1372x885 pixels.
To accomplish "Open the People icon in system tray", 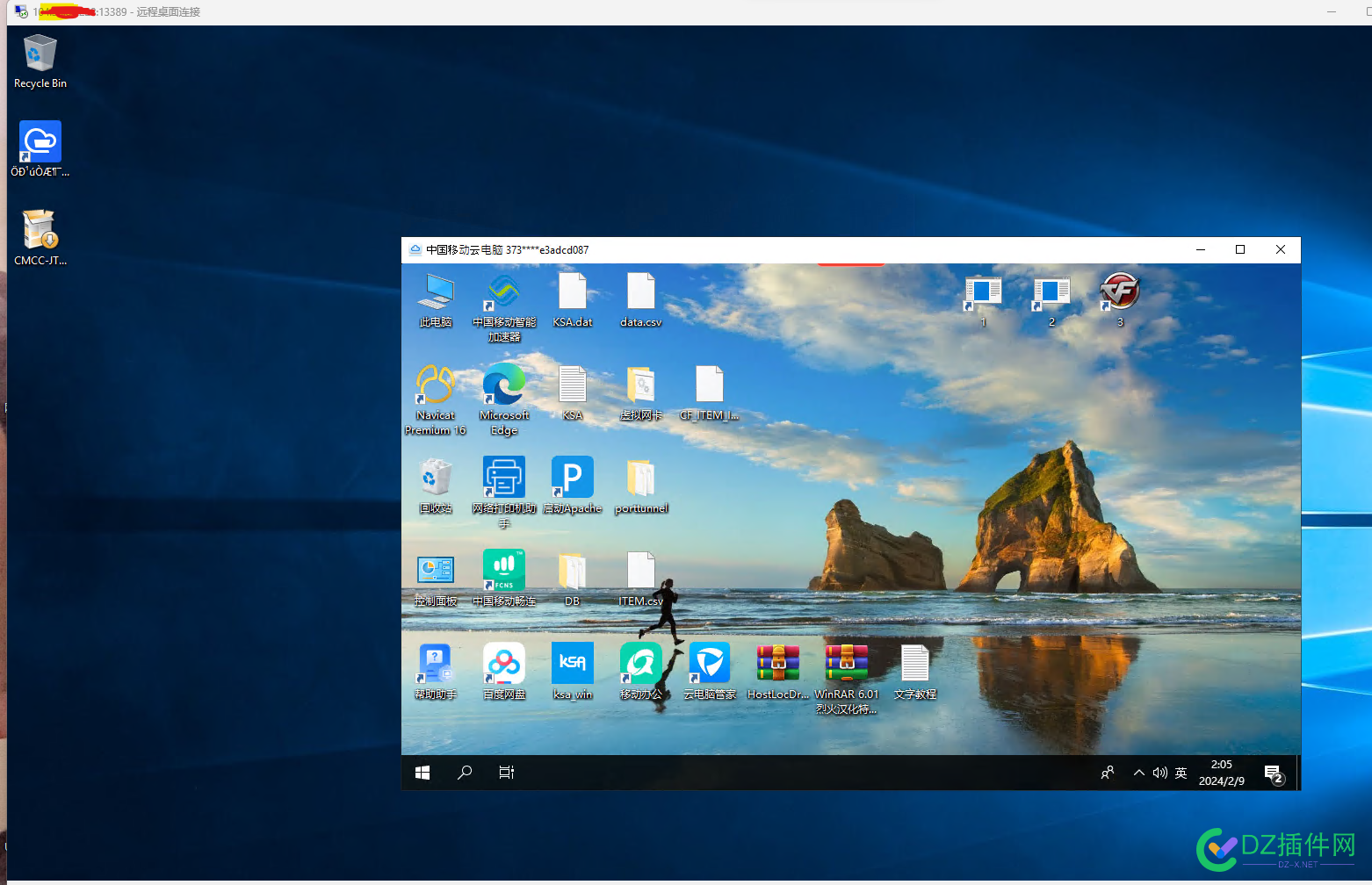I will click(1108, 773).
